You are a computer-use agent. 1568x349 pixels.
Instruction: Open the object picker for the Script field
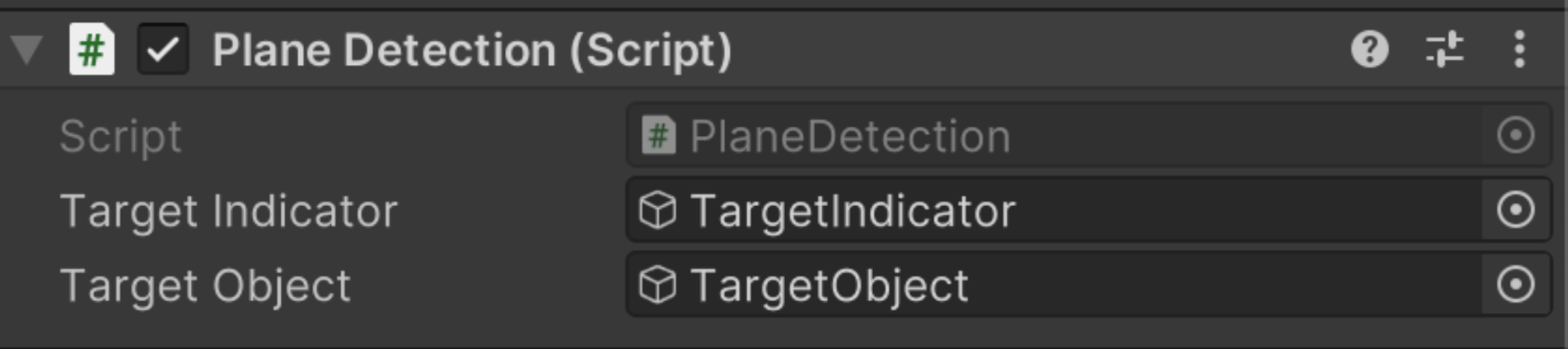(1516, 135)
